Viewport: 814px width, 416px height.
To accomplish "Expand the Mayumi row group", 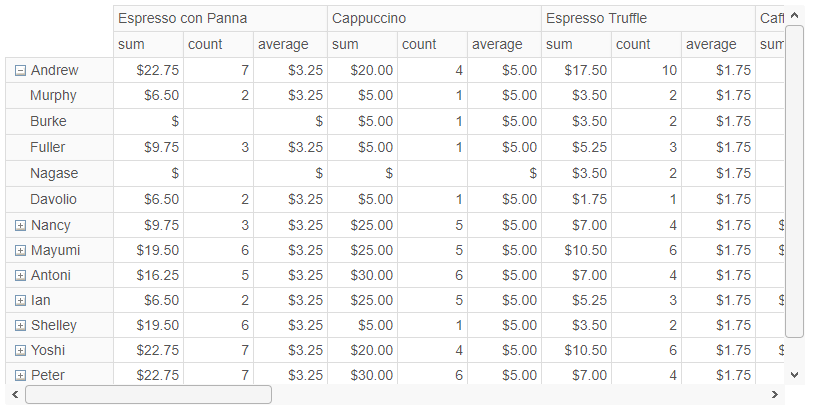I will [x=20, y=251].
